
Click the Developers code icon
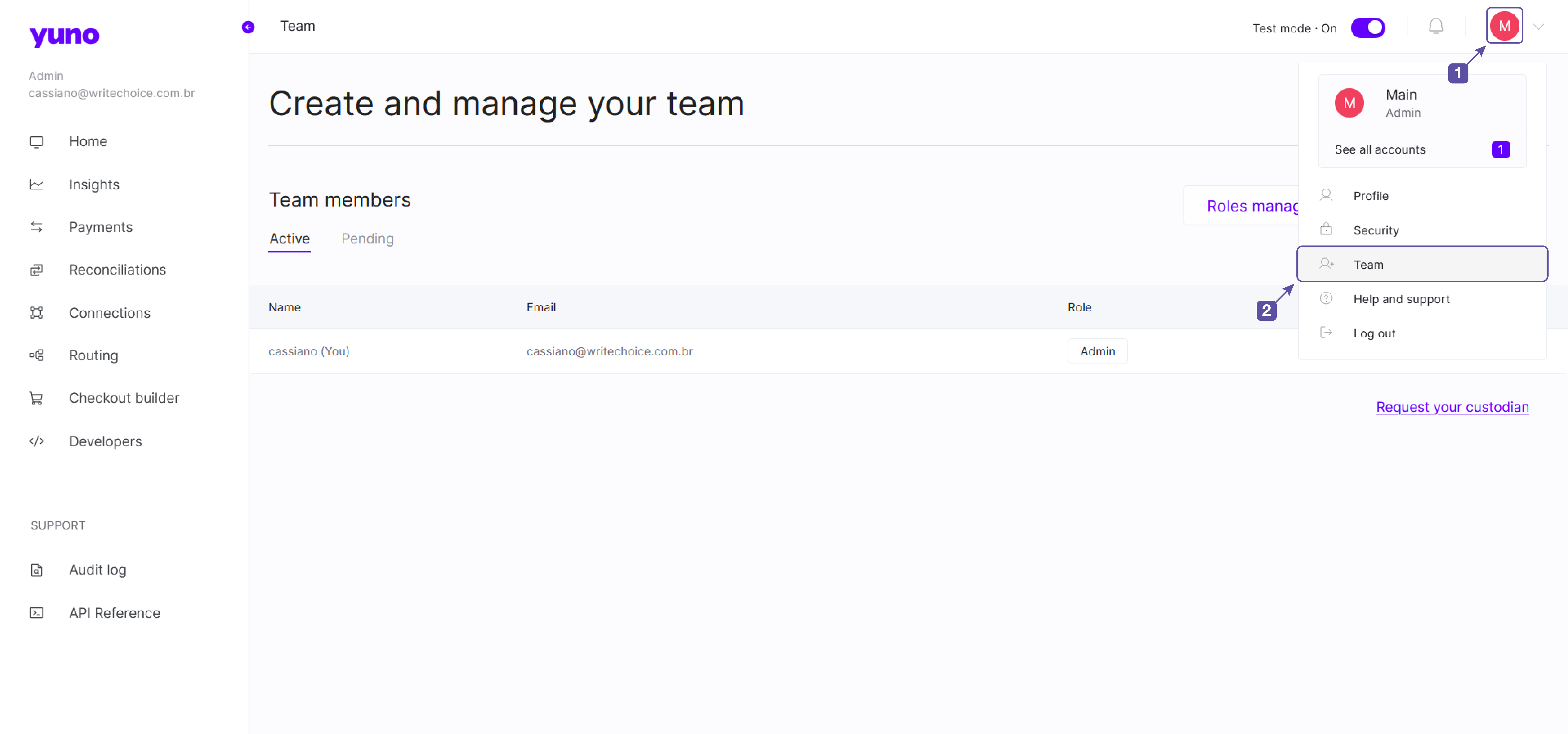36,441
